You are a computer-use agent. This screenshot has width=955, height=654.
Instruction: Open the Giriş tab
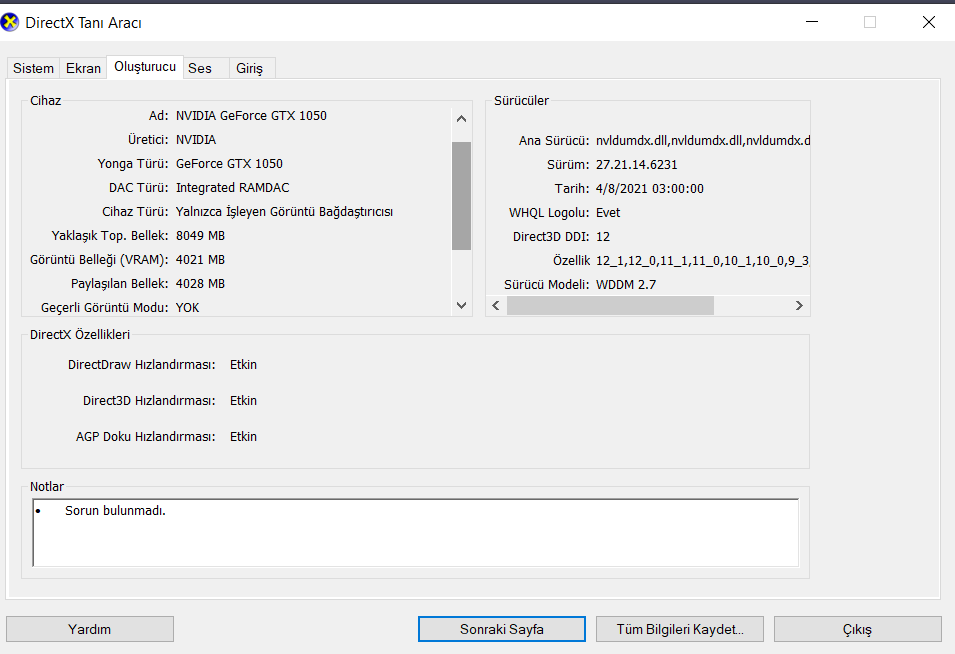tap(250, 68)
